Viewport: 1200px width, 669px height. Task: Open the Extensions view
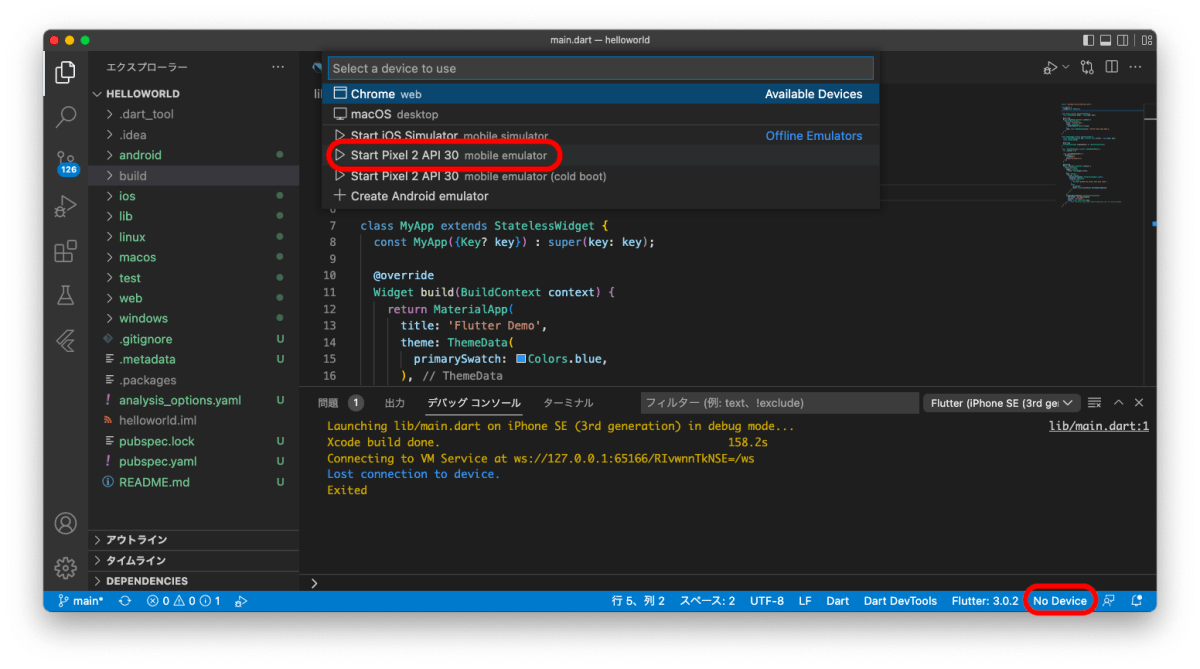[66, 251]
